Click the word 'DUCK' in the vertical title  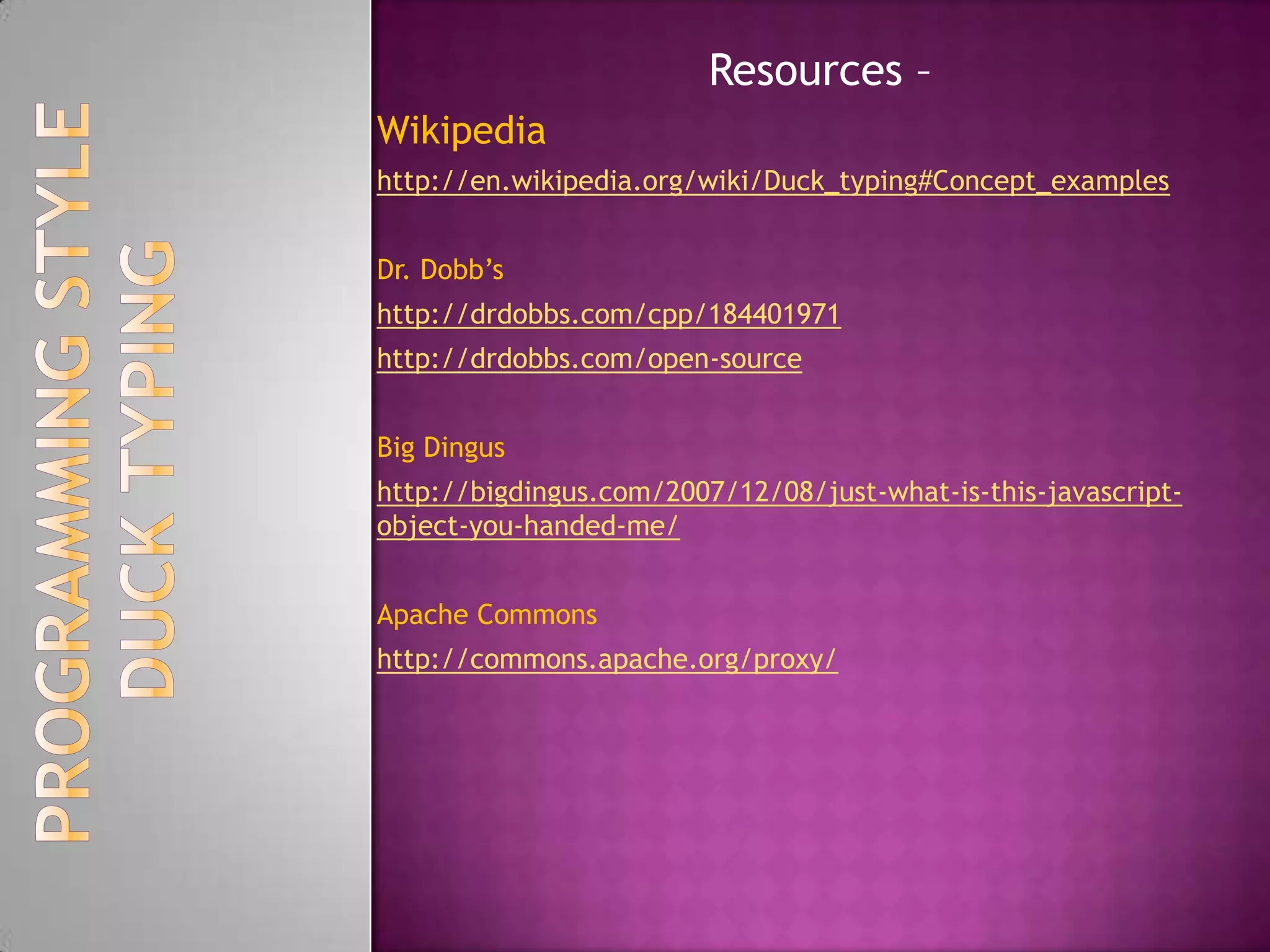(147, 604)
